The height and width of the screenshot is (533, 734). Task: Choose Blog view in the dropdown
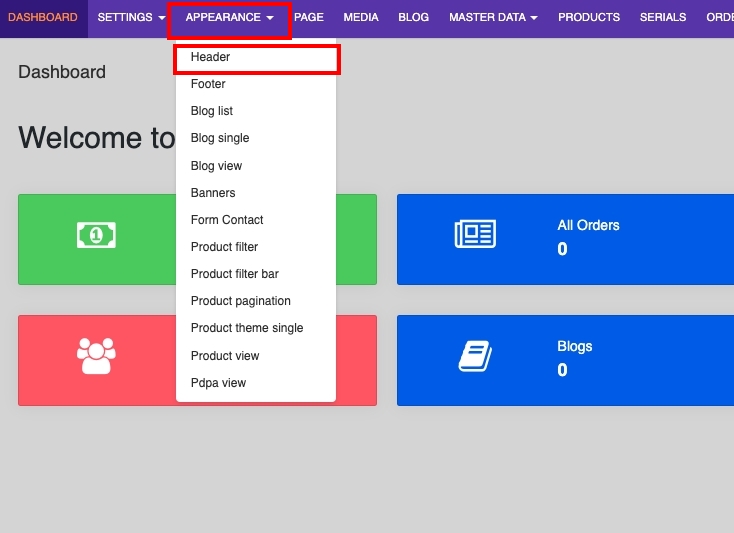[x=256, y=166]
